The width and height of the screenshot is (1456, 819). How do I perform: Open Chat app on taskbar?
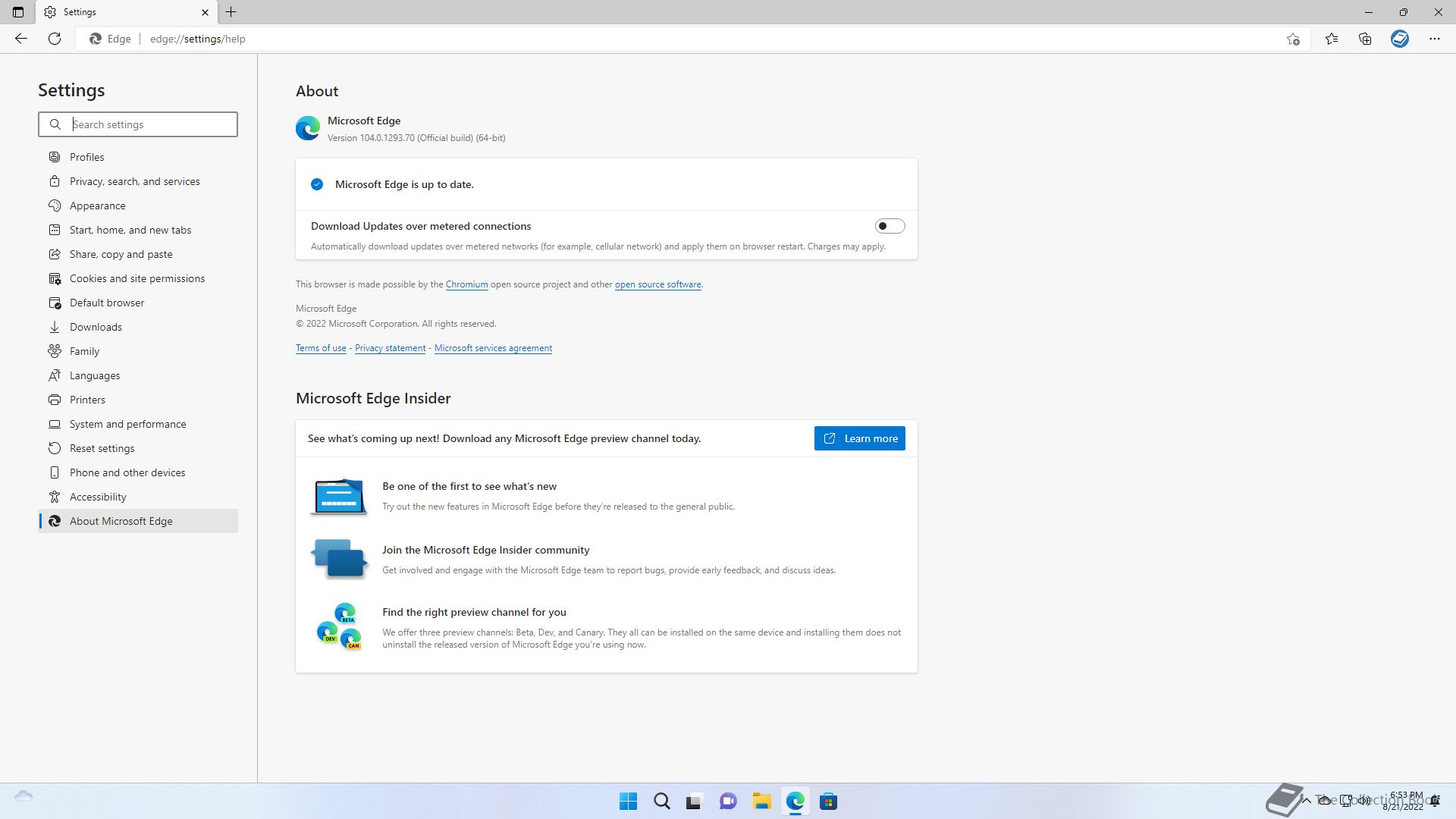pos(728,802)
